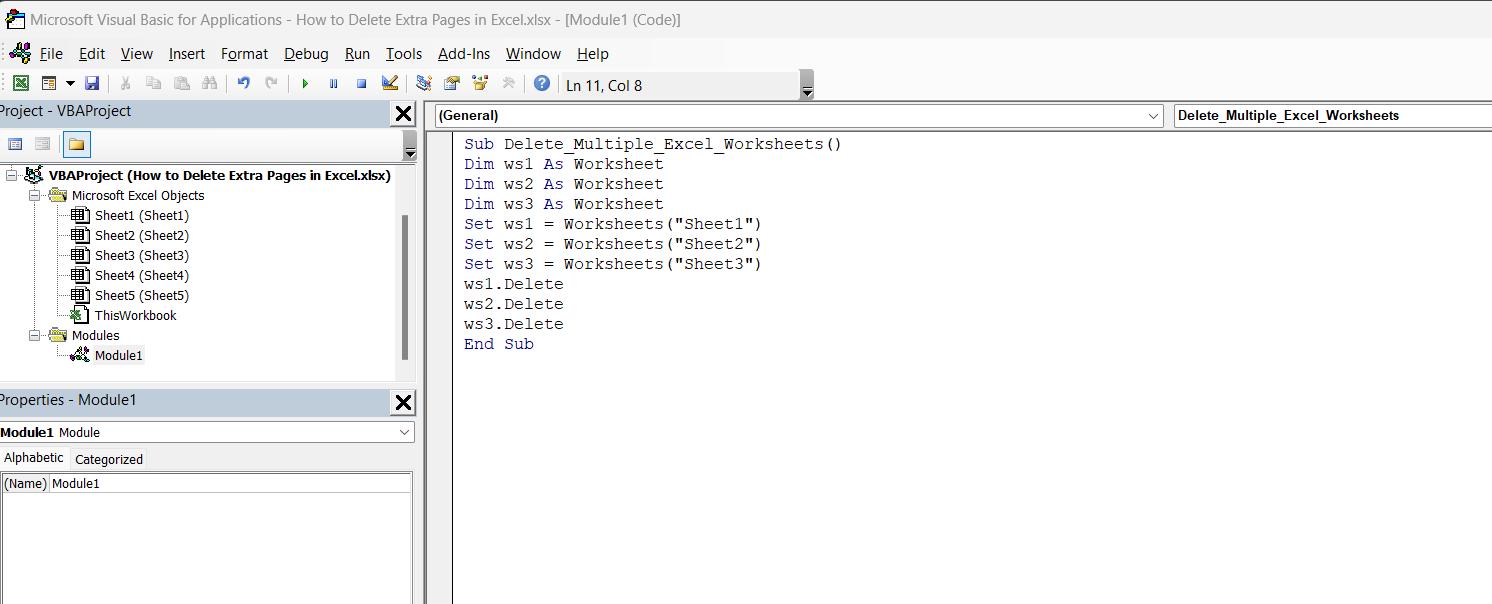Open the Debug menu

(x=306, y=54)
